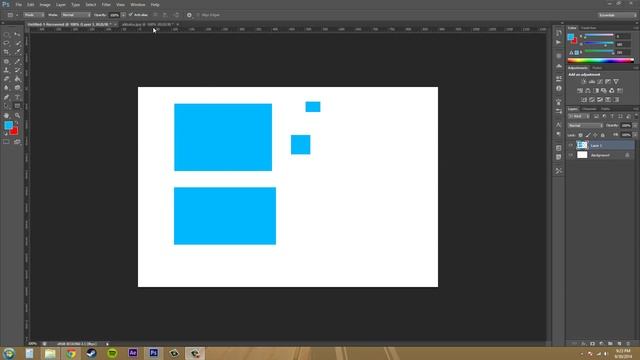Open the layer filter Kind dropdown
The height and width of the screenshot is (360, 640).
coord(579,116)
